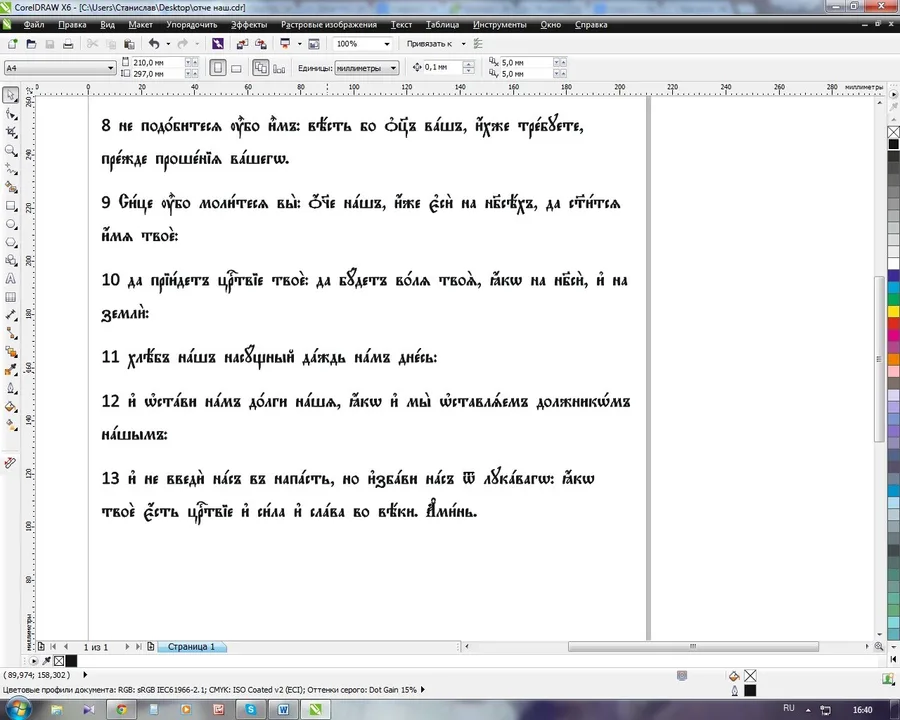The image size is (900, 720).
Task: Apply layout to current page only
Action: point(279,68)
